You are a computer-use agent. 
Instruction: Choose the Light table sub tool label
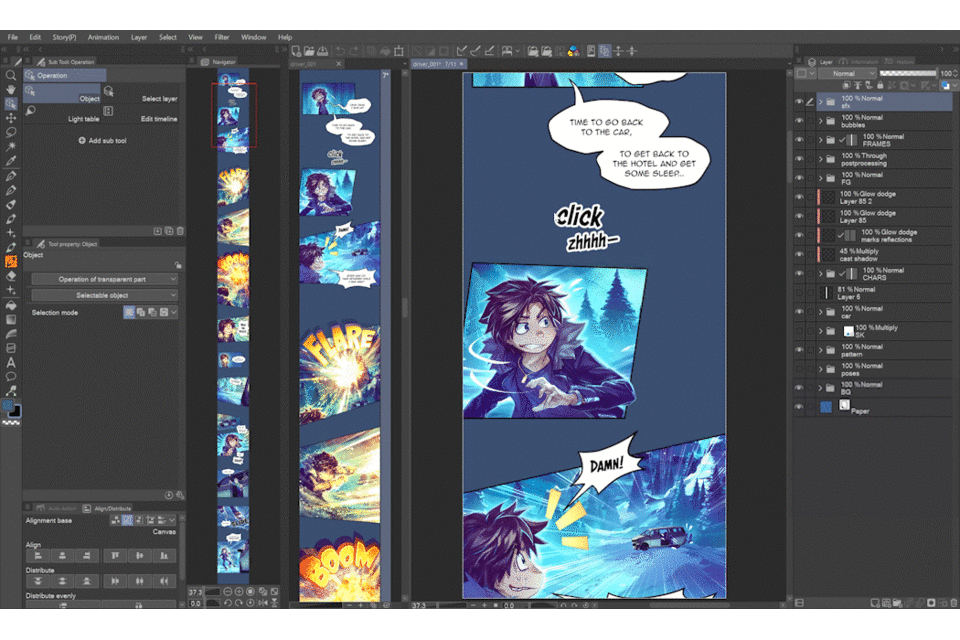(83, 119)
